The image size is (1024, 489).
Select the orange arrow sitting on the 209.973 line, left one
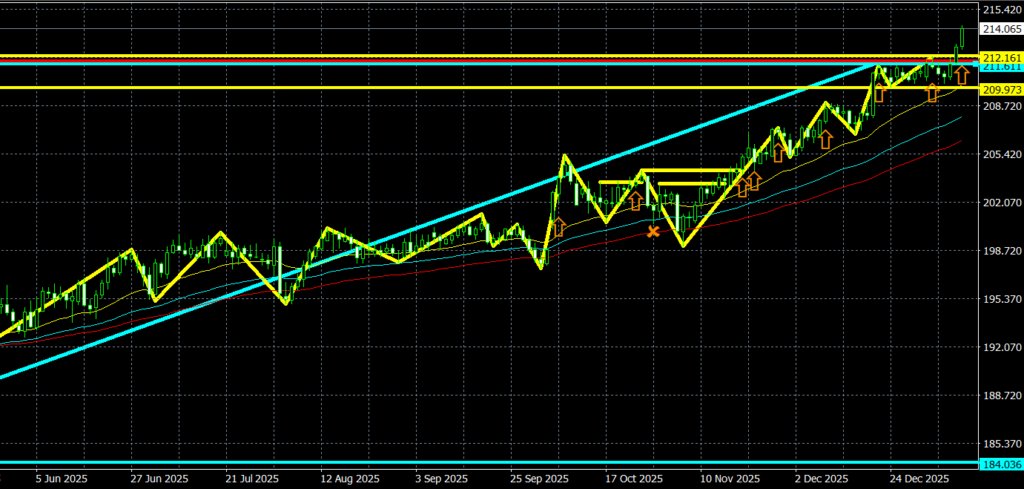point(880,93)
